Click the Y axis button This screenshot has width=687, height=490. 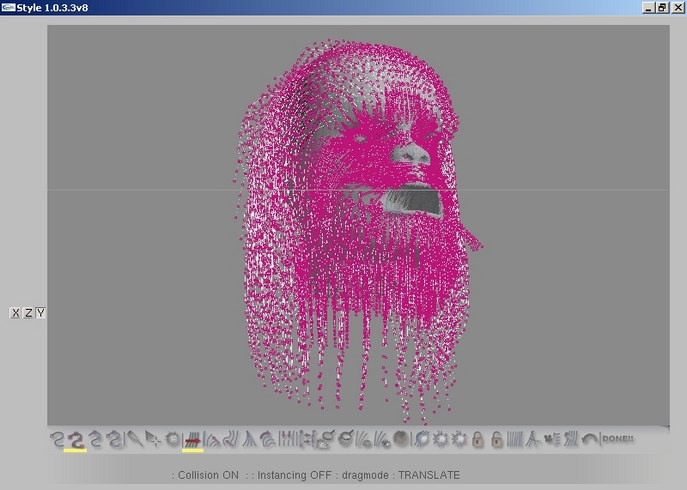[x=40, y=313]
